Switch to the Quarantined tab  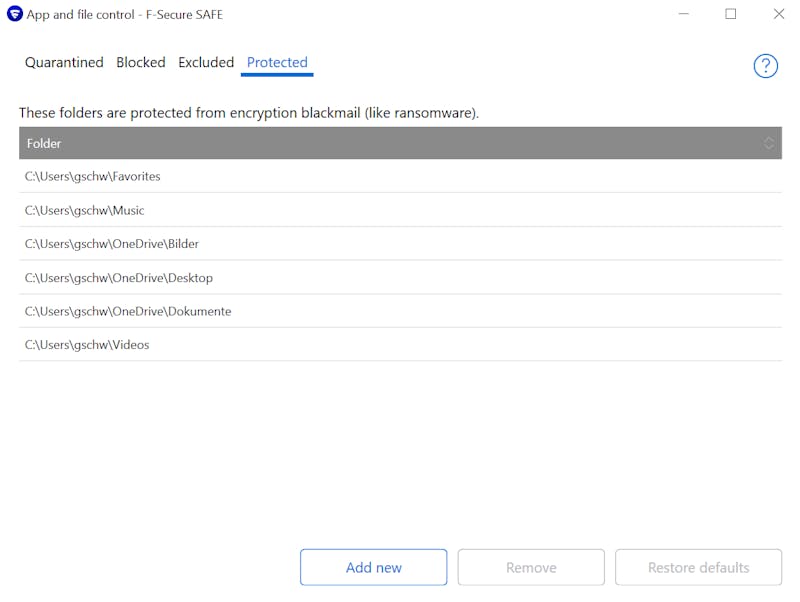point(64,62)
